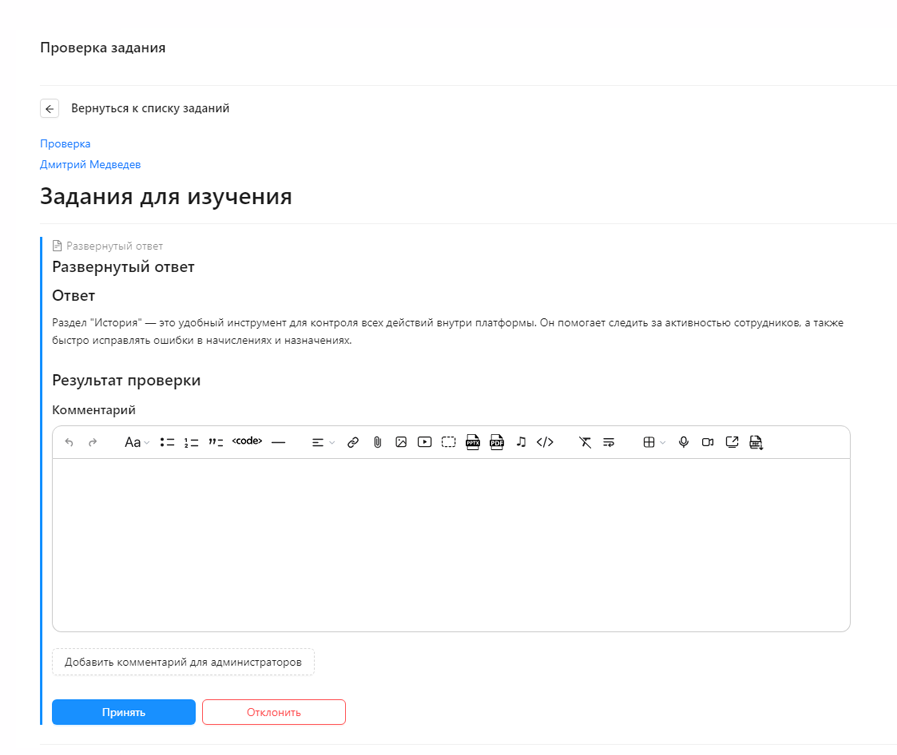Viewport: 897px width, 755px height.
Task: Attach a file with the paperclip icon
Action: pos(377,442)
